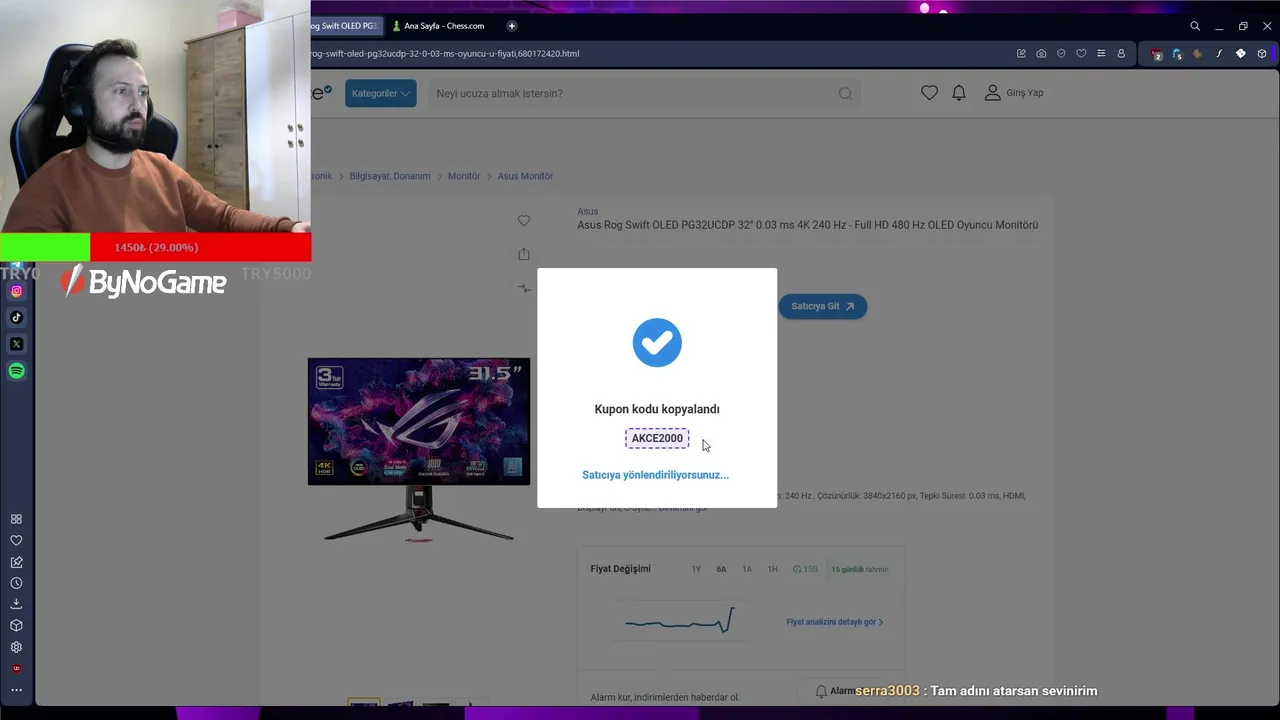Image resolution: width=1280 pixels, height=720 pixels.
Task: Click the extensions cube icon in toolbar
Action: (1262, 53)
